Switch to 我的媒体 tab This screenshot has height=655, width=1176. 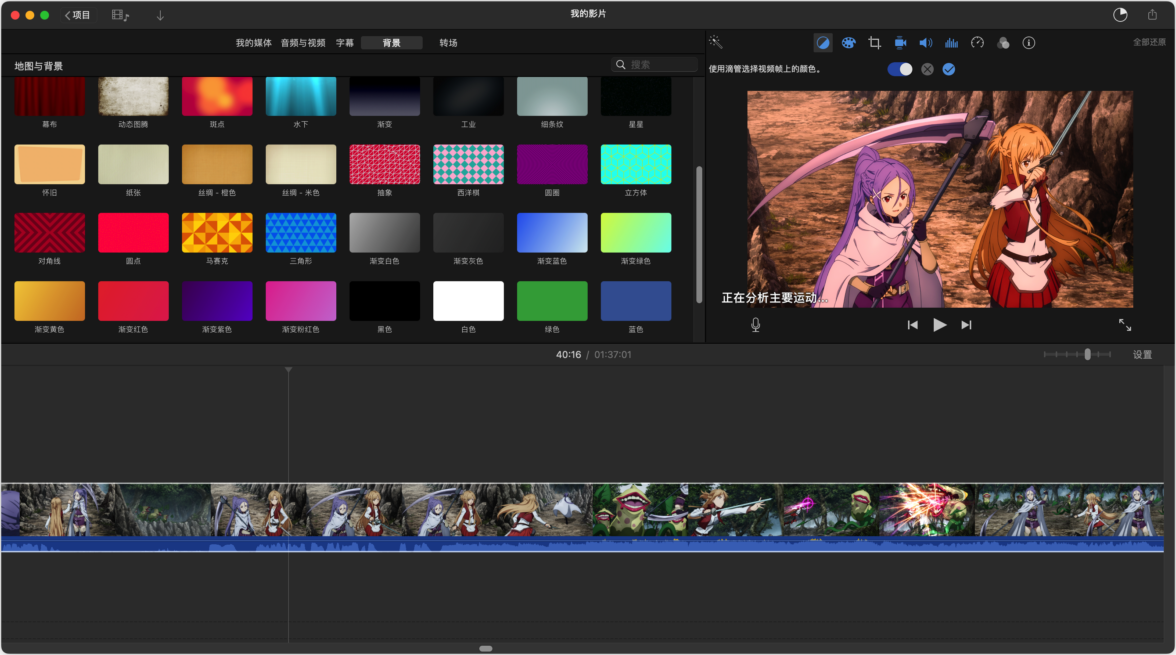coord(254,43)
